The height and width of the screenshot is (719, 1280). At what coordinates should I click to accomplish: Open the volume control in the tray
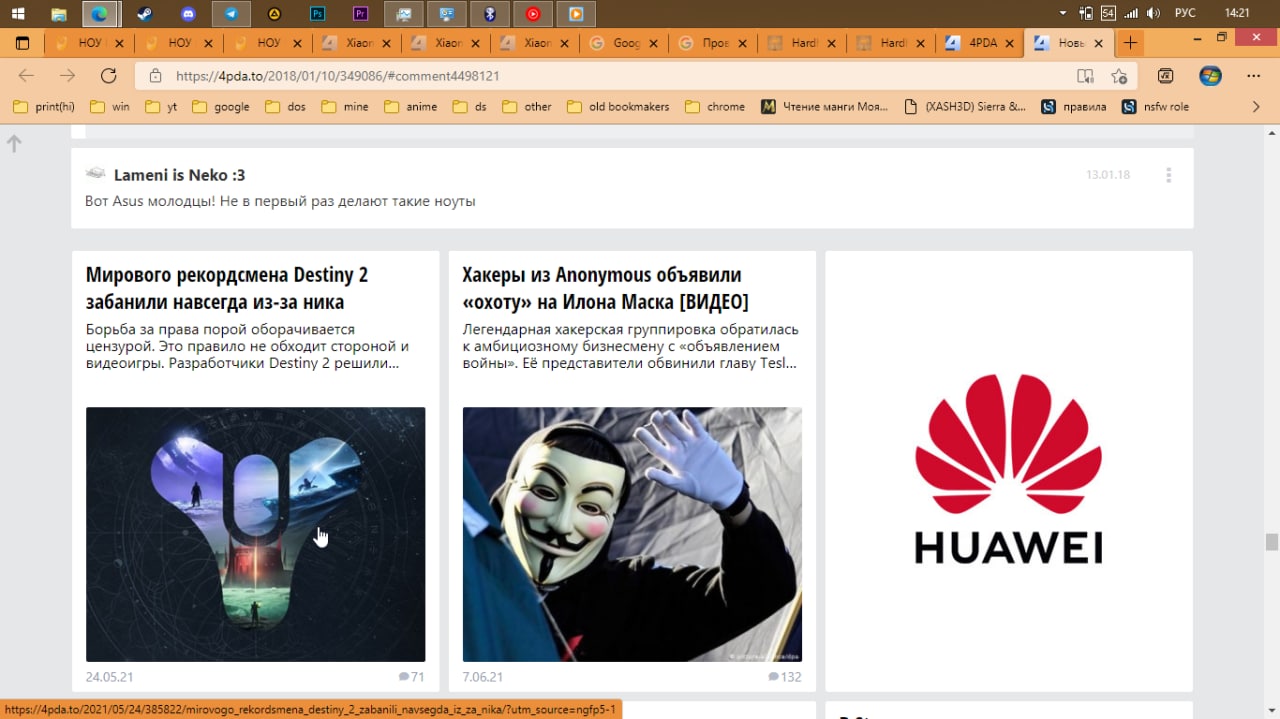coord(1153,13)
